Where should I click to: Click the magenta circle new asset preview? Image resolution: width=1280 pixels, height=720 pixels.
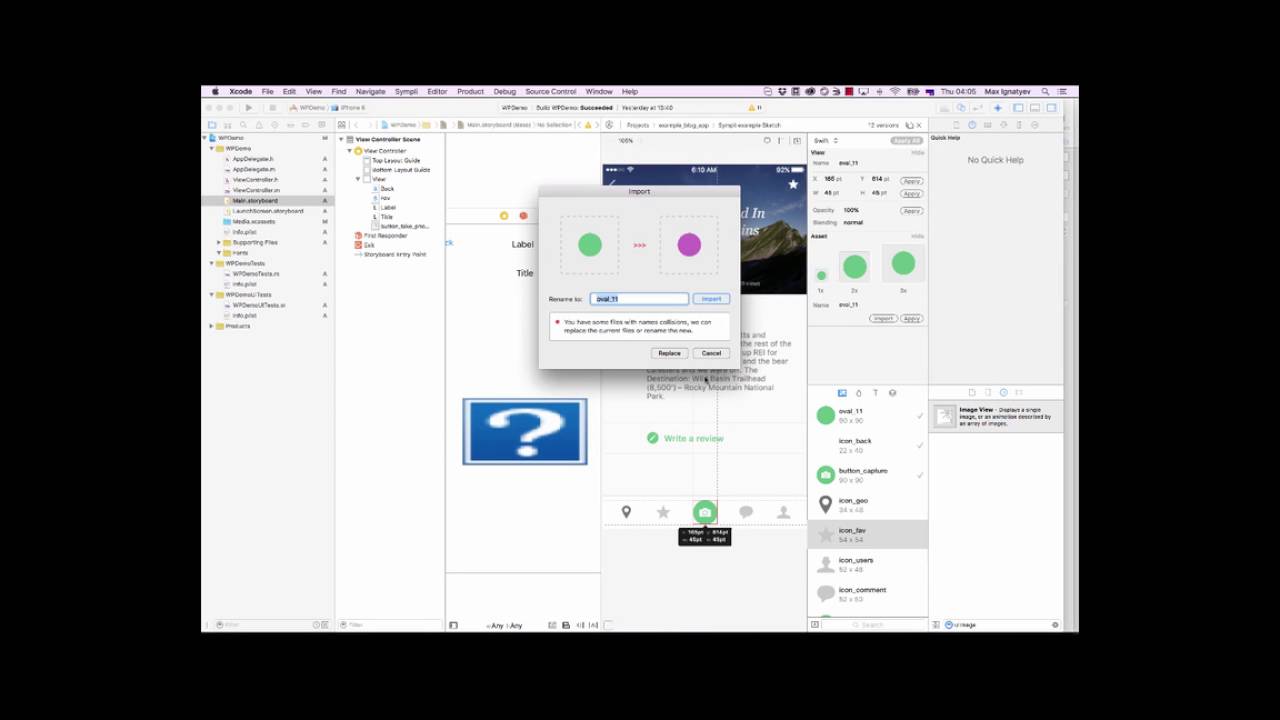pos(689,245)
